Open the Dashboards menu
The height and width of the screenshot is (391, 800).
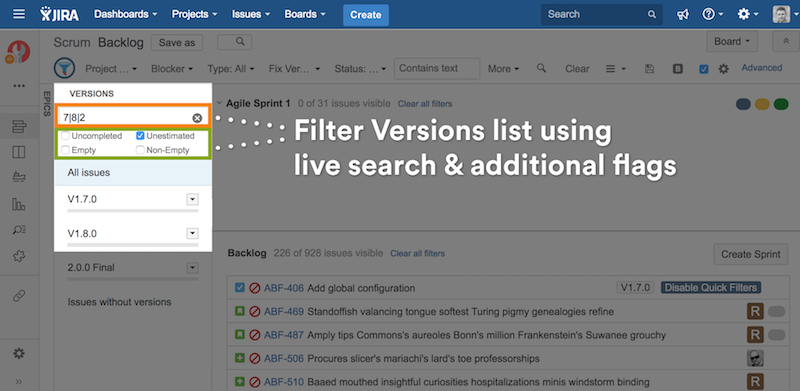tap(126, 14)
